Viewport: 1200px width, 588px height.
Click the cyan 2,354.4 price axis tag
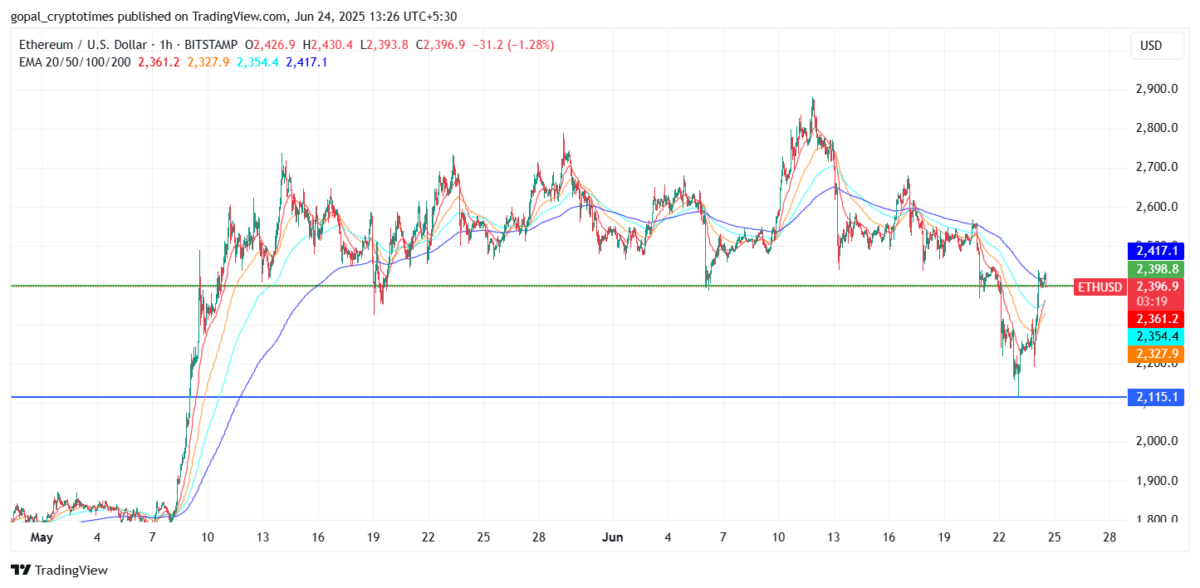tap(1156, 336)
